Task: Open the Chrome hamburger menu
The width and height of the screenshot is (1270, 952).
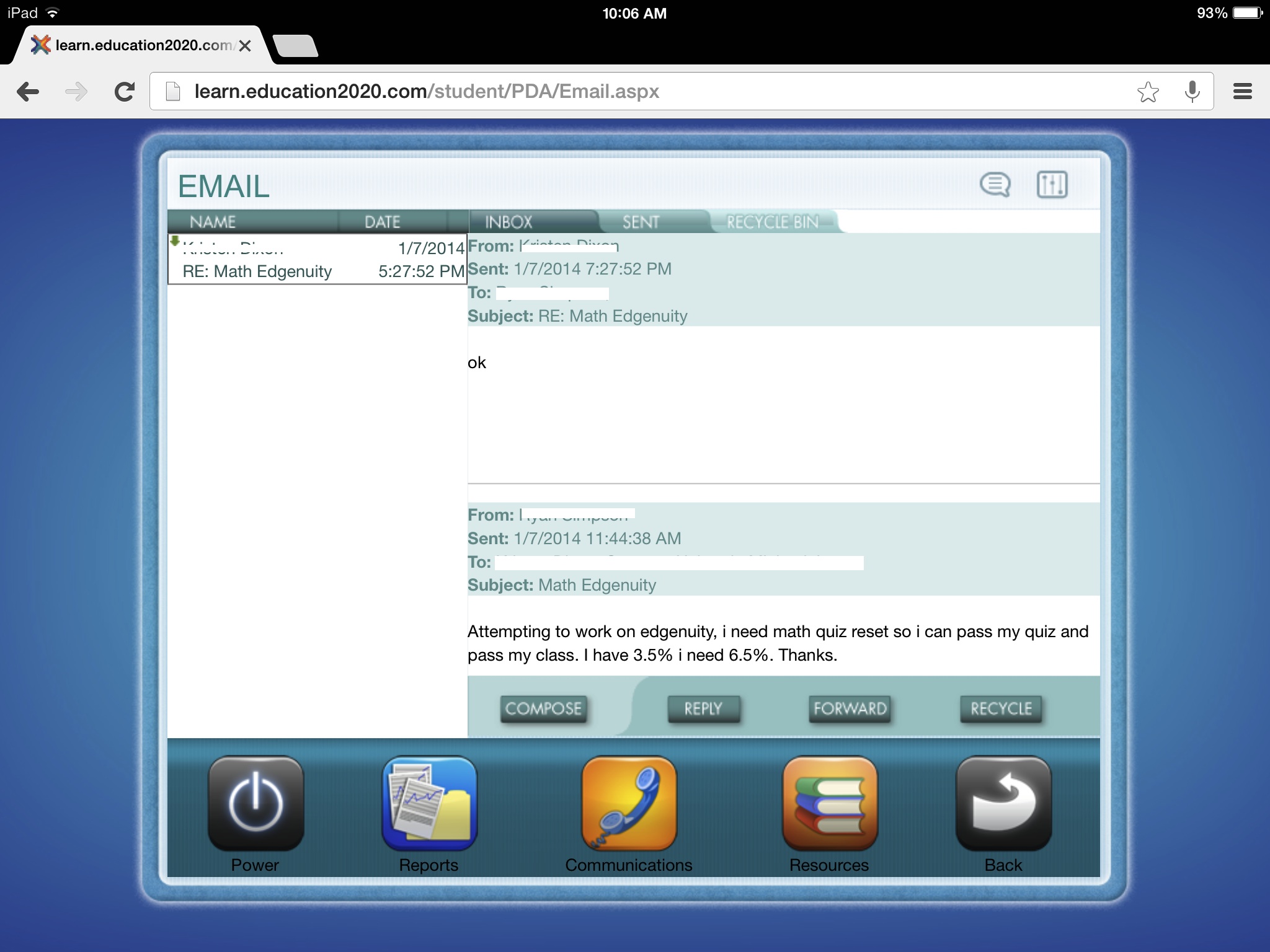Action: pyautogui.click(x=1242, y=92)
